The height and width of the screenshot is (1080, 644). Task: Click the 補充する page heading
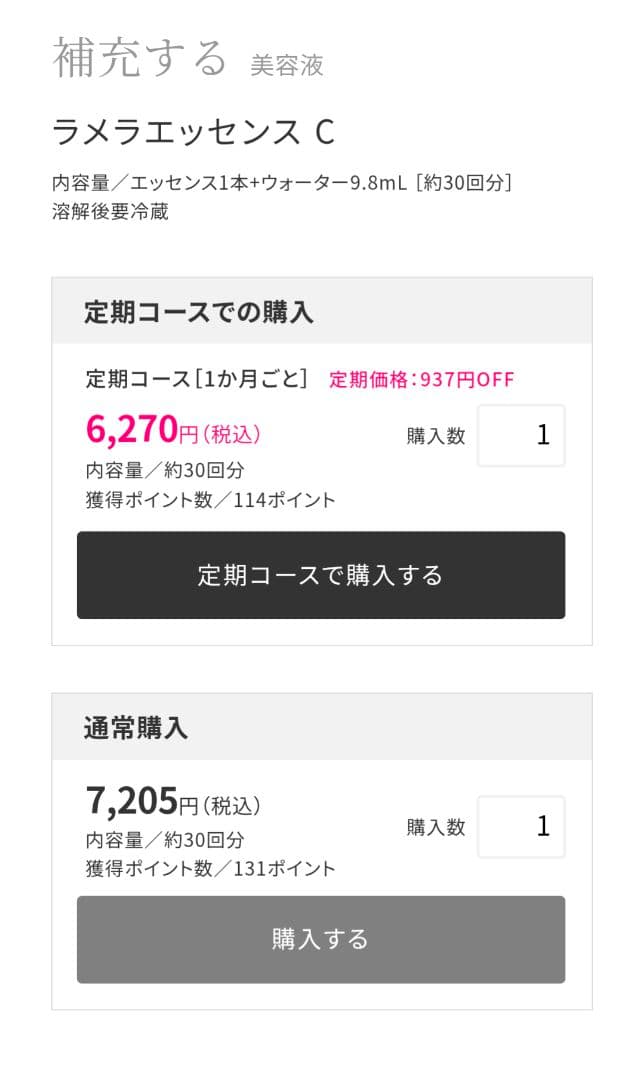coord(138,58)
